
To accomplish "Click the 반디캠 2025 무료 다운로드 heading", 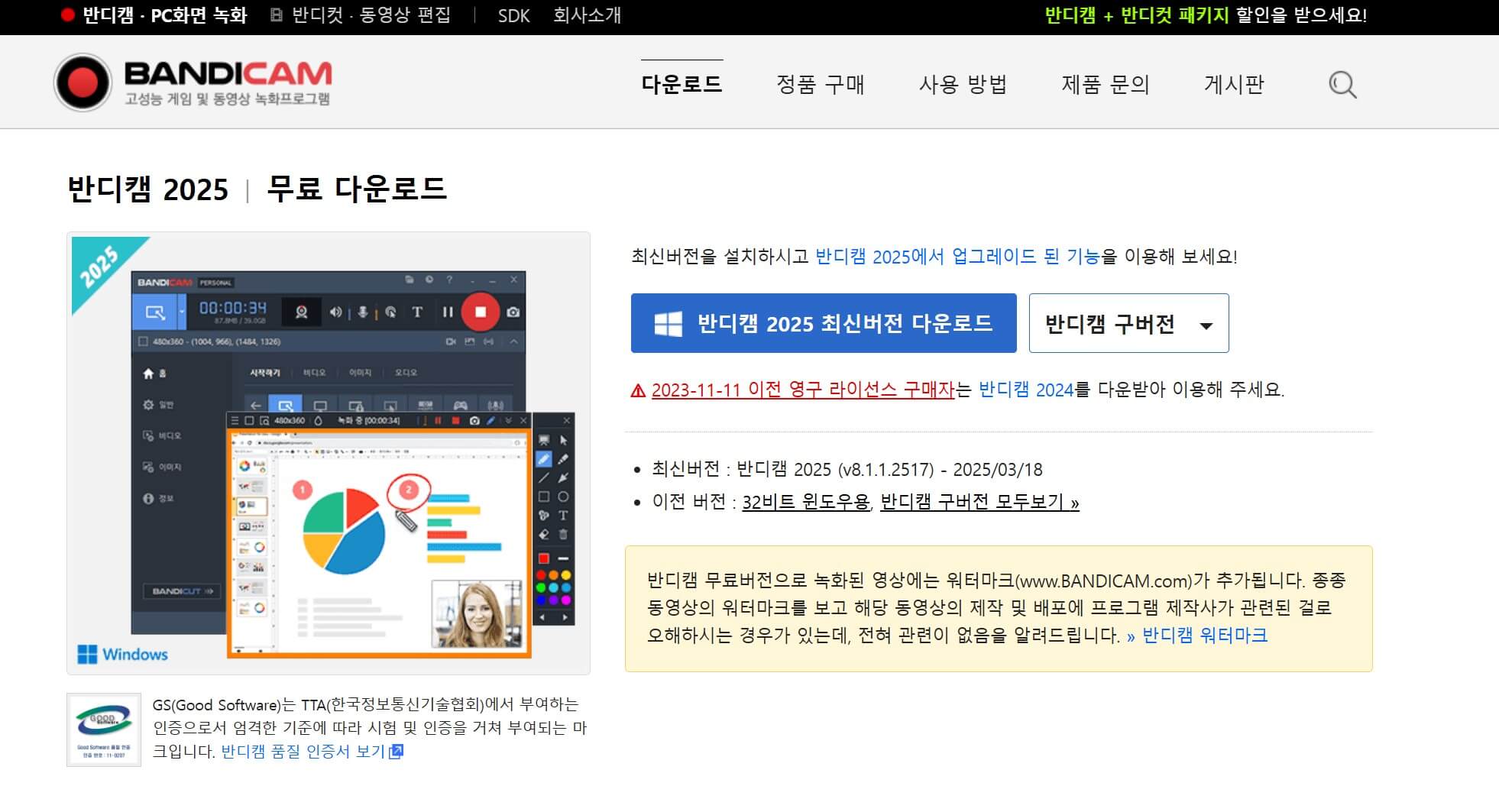I will (257, 189).
